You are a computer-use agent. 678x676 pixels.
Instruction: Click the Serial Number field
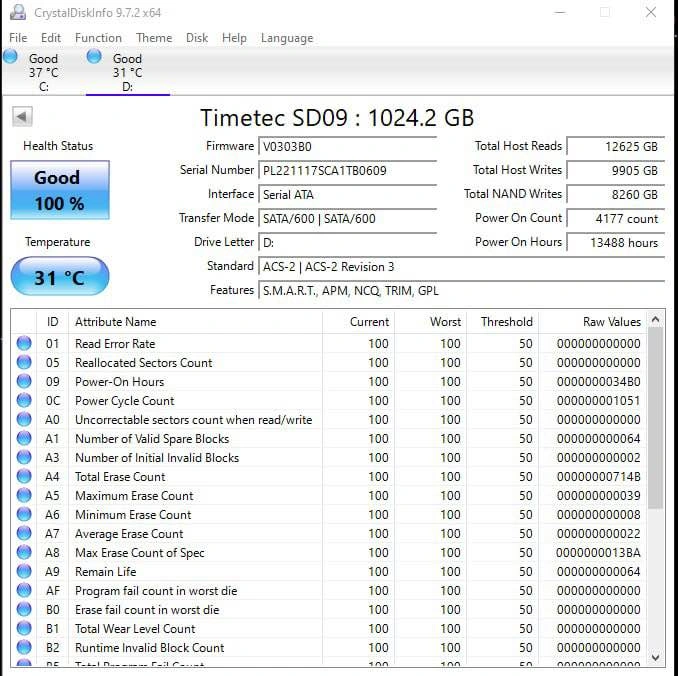tap(348, 170)
